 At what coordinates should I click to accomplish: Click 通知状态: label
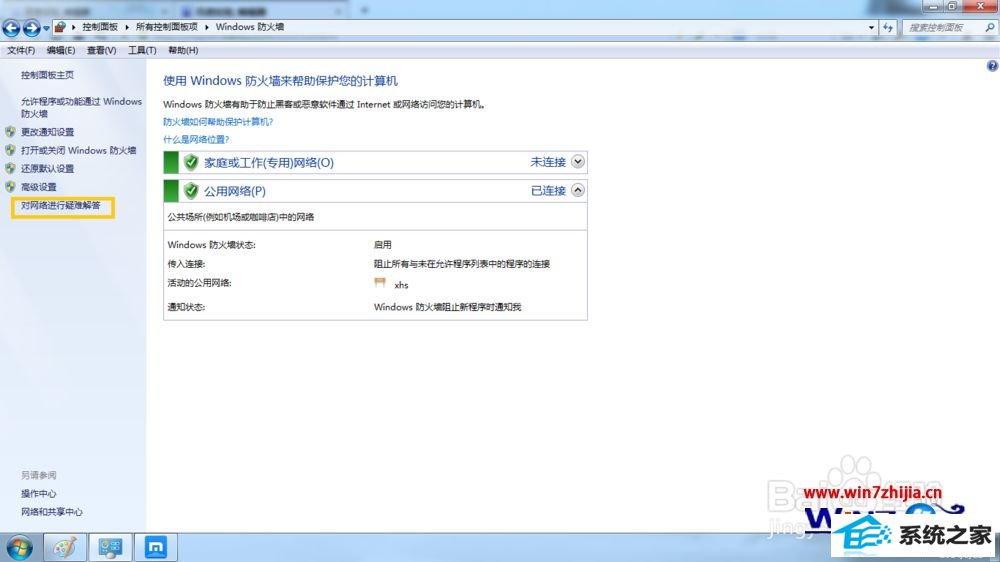186,307
